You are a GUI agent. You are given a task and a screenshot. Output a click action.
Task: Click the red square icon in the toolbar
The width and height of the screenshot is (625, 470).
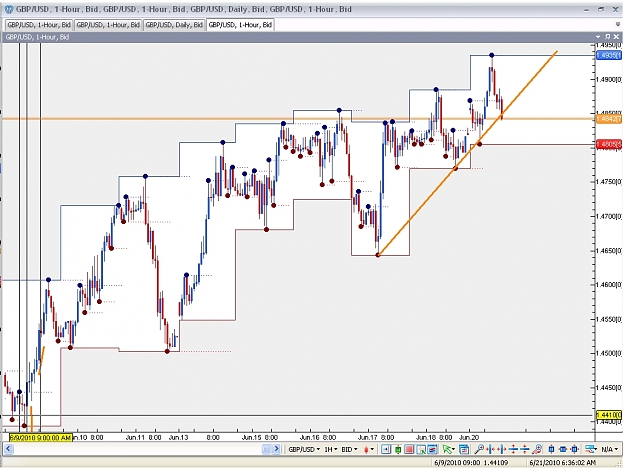[x=409, y=449]
